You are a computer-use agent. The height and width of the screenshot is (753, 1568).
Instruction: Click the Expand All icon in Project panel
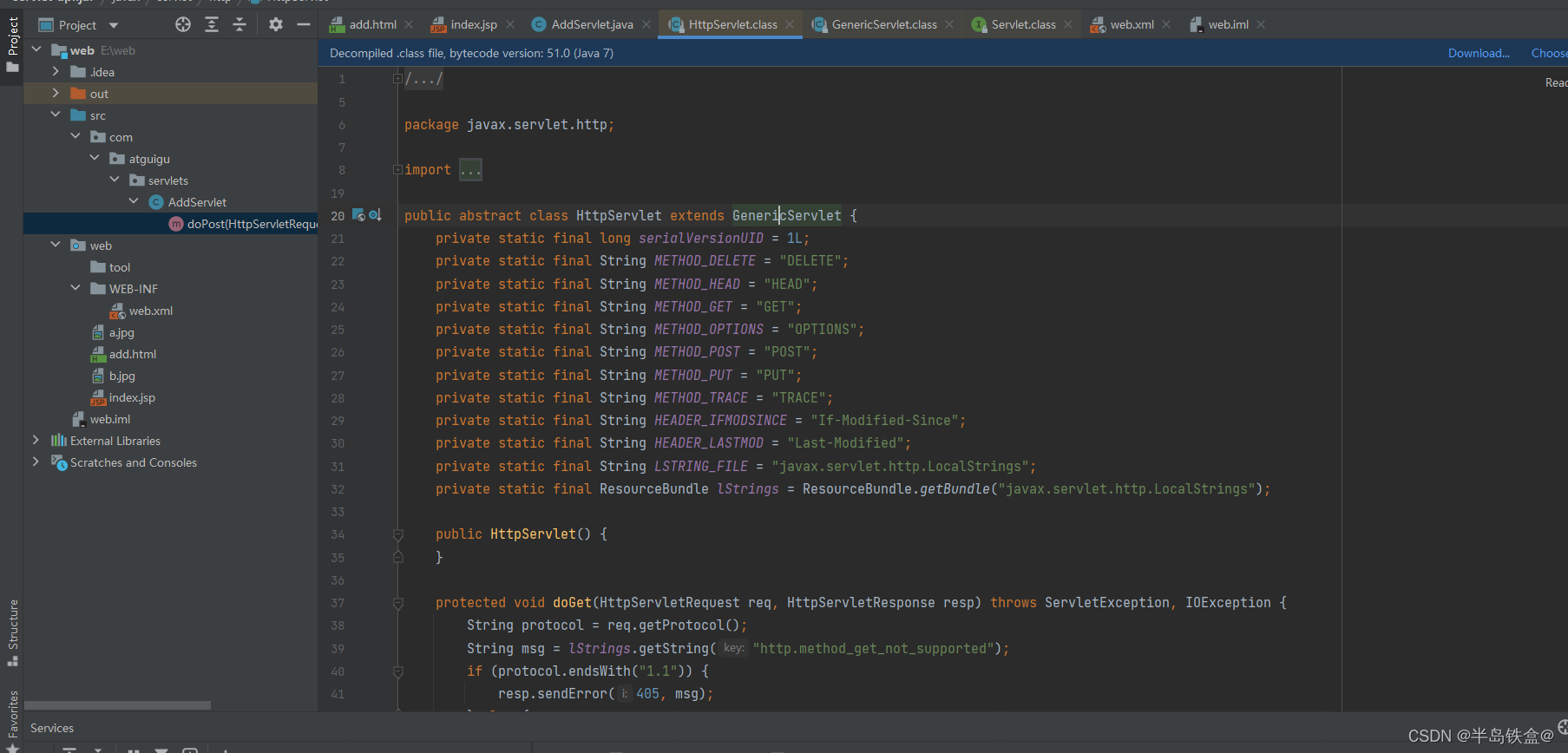pyautogui.click(x=212, y=24)
